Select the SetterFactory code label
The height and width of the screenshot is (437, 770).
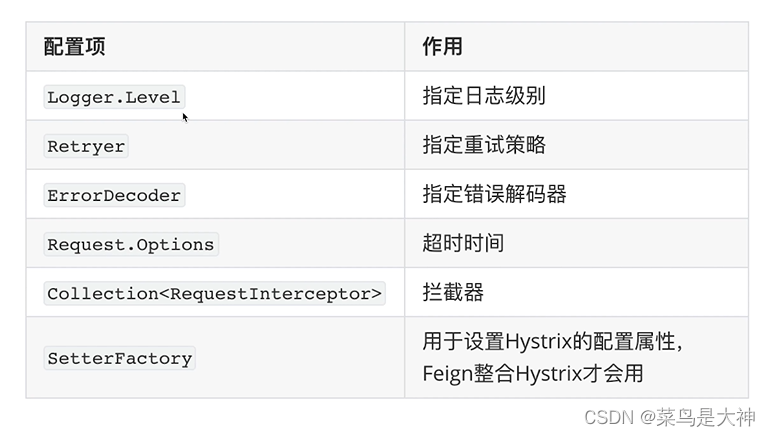coord(119,358)
